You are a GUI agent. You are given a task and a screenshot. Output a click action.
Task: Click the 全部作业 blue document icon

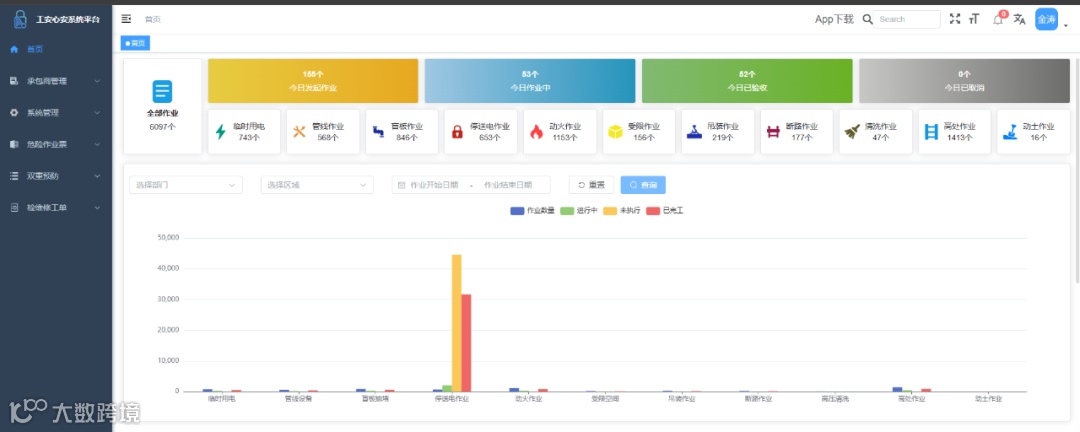click(x=163, y=92)
